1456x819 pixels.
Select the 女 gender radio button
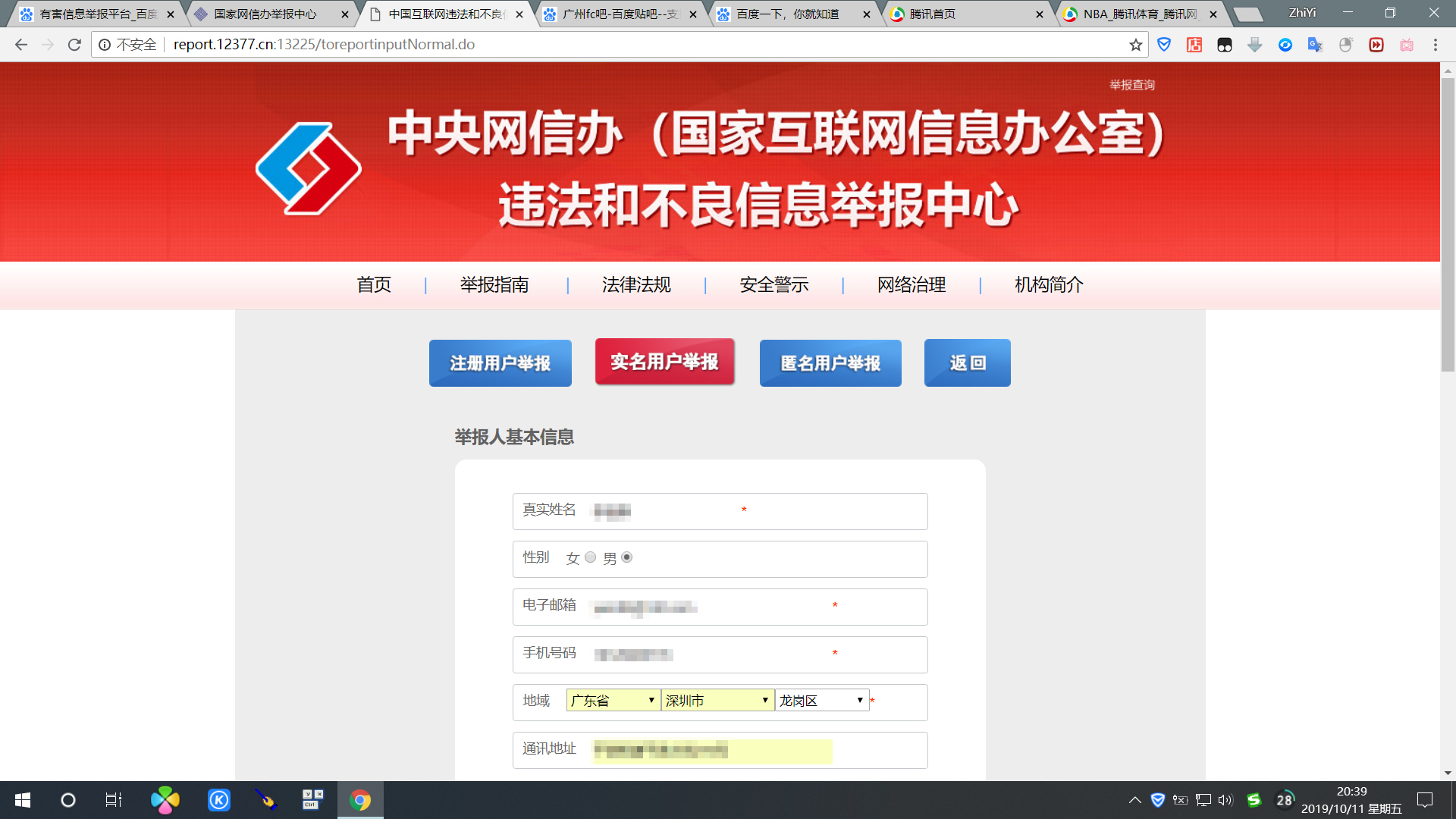pos(590,557)
